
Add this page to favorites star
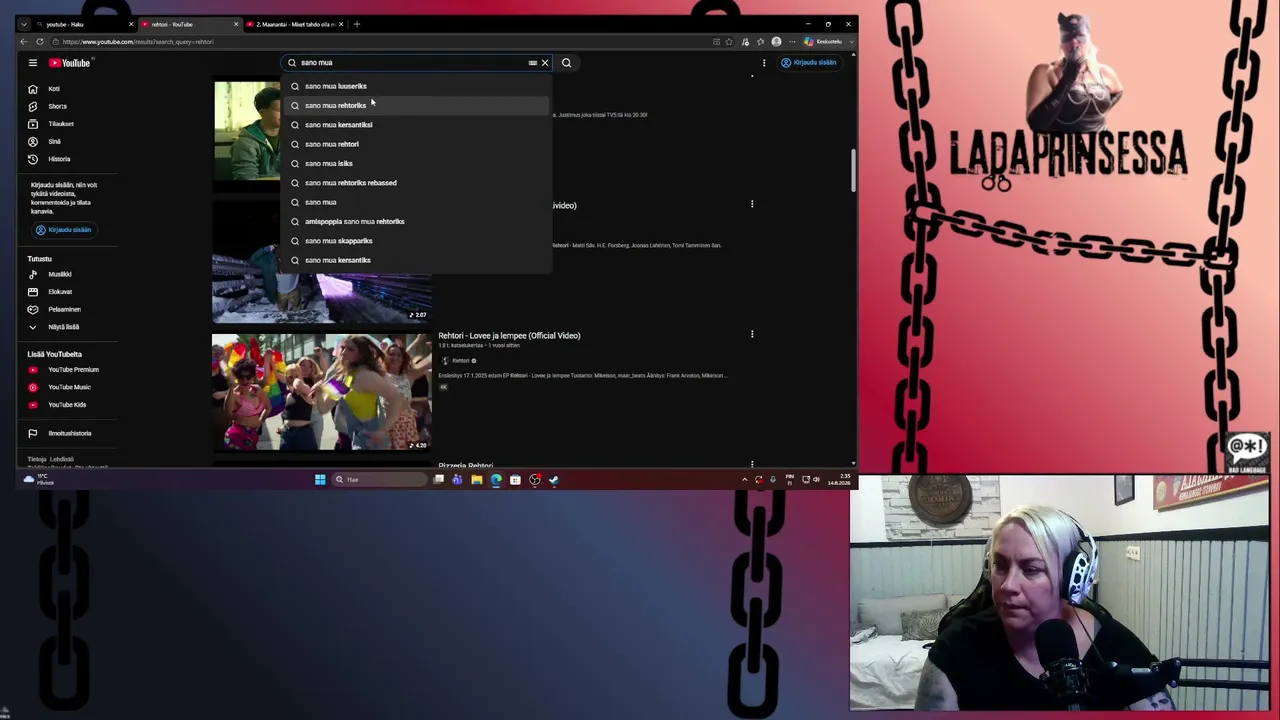click(728, 42)
